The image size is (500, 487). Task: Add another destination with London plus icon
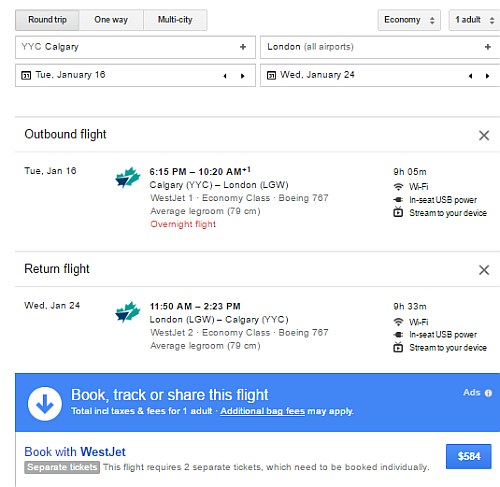[x=488, y=47]
